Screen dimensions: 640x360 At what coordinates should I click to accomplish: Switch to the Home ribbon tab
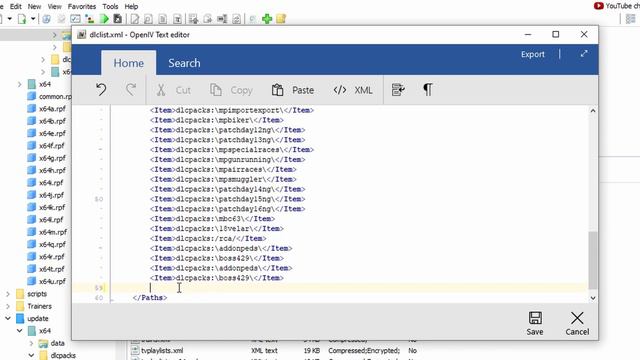129,63
